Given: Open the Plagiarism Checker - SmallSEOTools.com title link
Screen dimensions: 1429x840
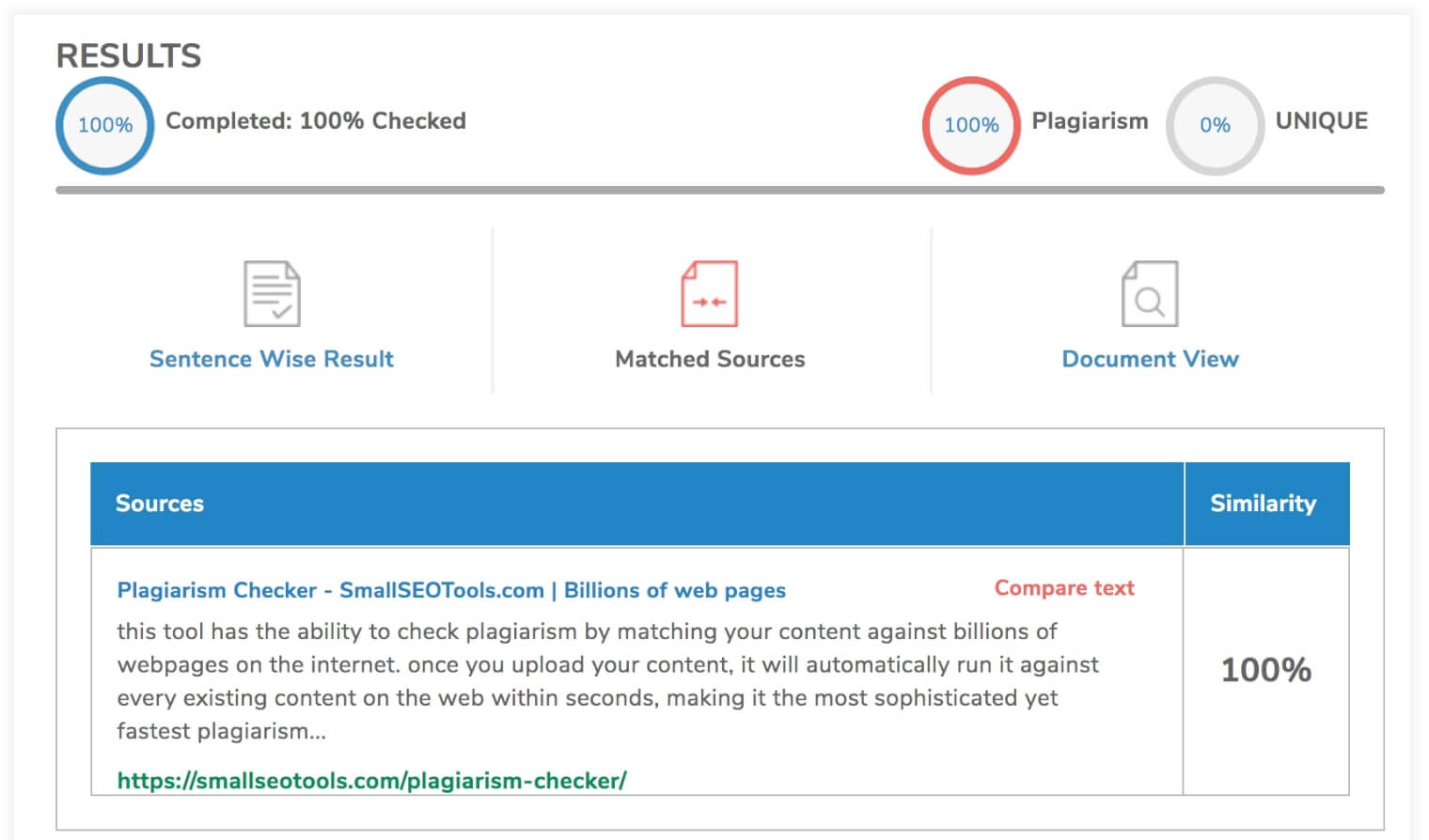Looking at the screenshot, I should (x=451, y=590).
